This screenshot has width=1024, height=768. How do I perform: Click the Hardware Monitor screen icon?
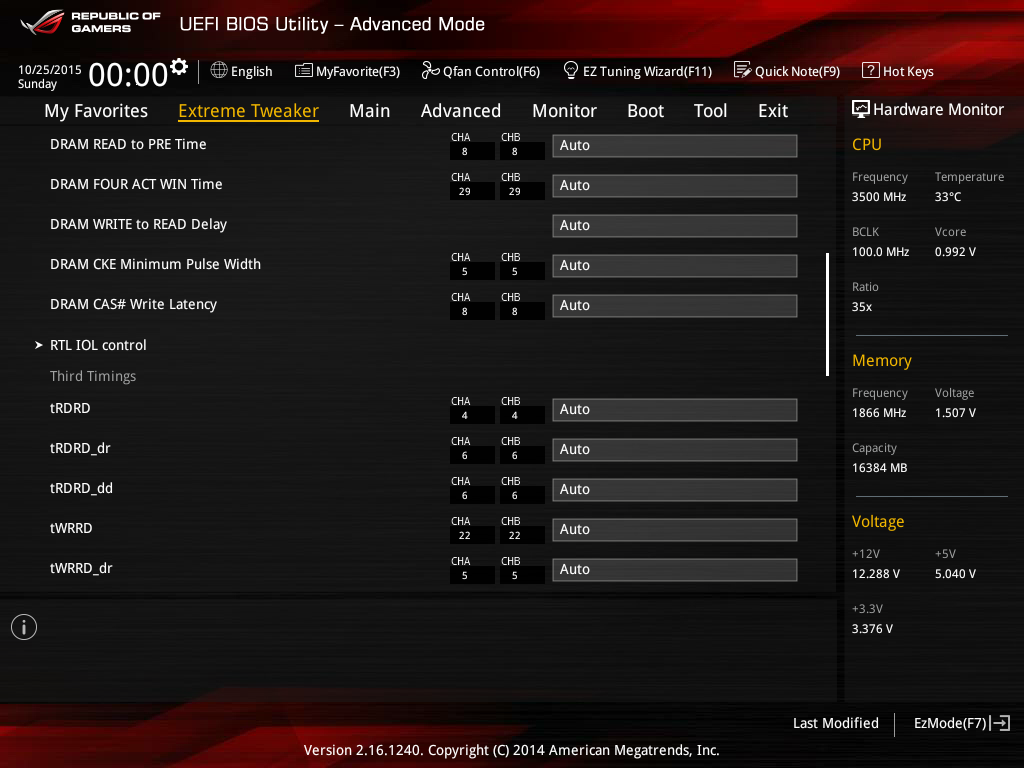(861, 109)
